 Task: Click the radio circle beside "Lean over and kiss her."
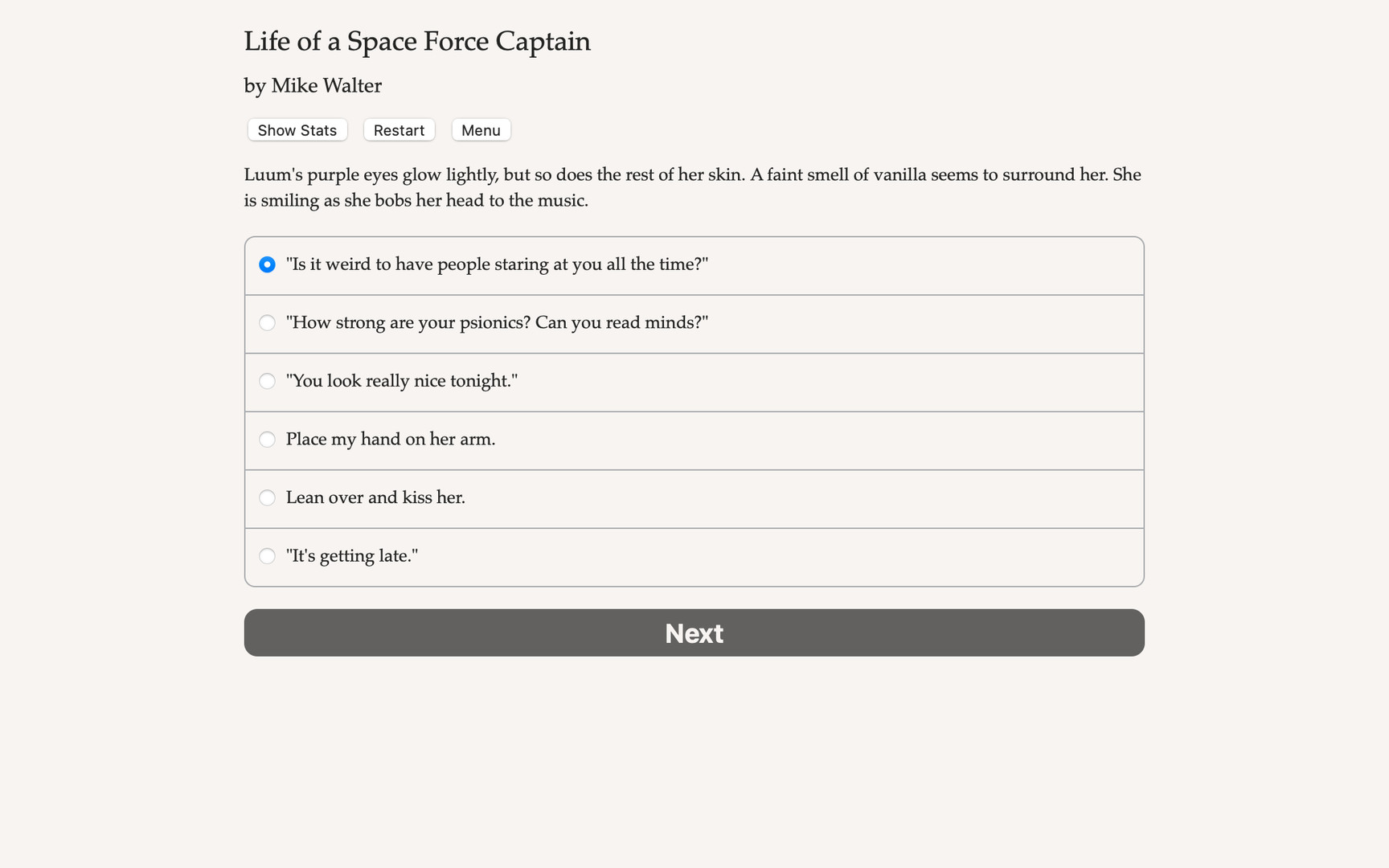pos(267,497)
